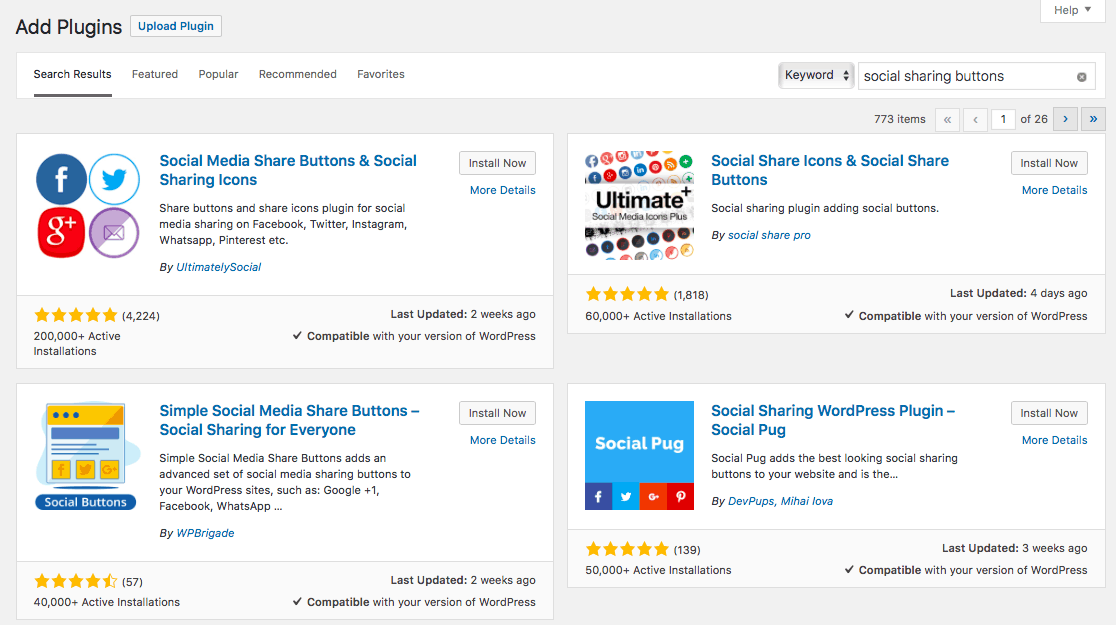Open the Help dropdown

(x=1073, y=10)
